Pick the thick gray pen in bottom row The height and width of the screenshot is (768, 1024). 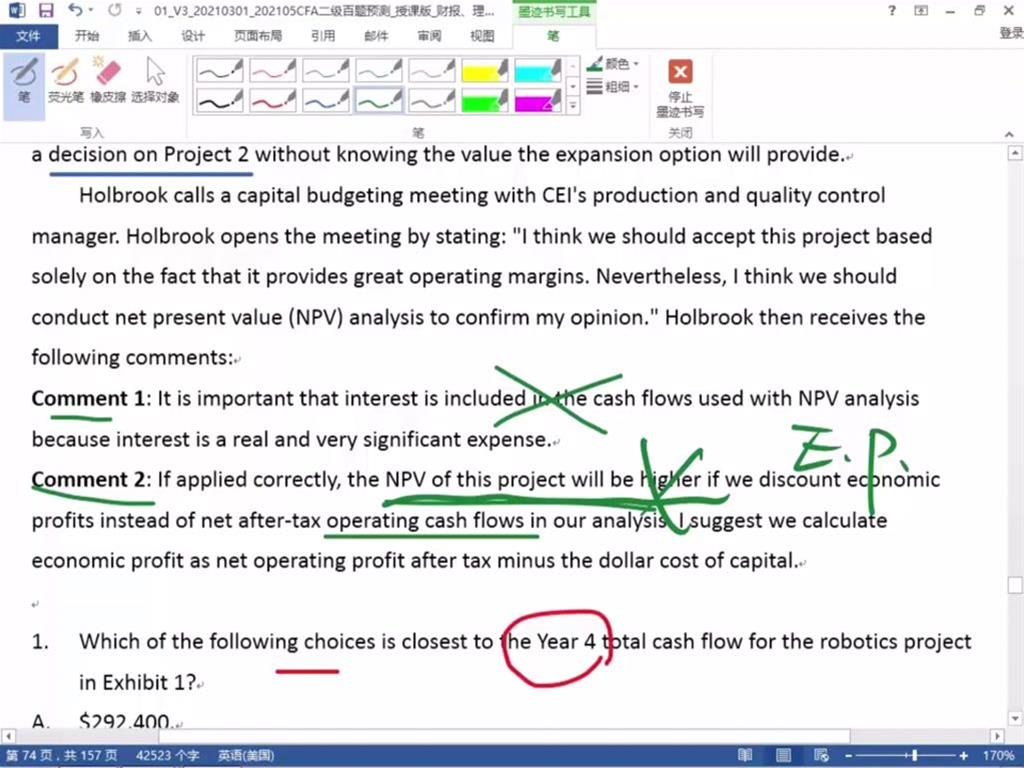(432, 101)
